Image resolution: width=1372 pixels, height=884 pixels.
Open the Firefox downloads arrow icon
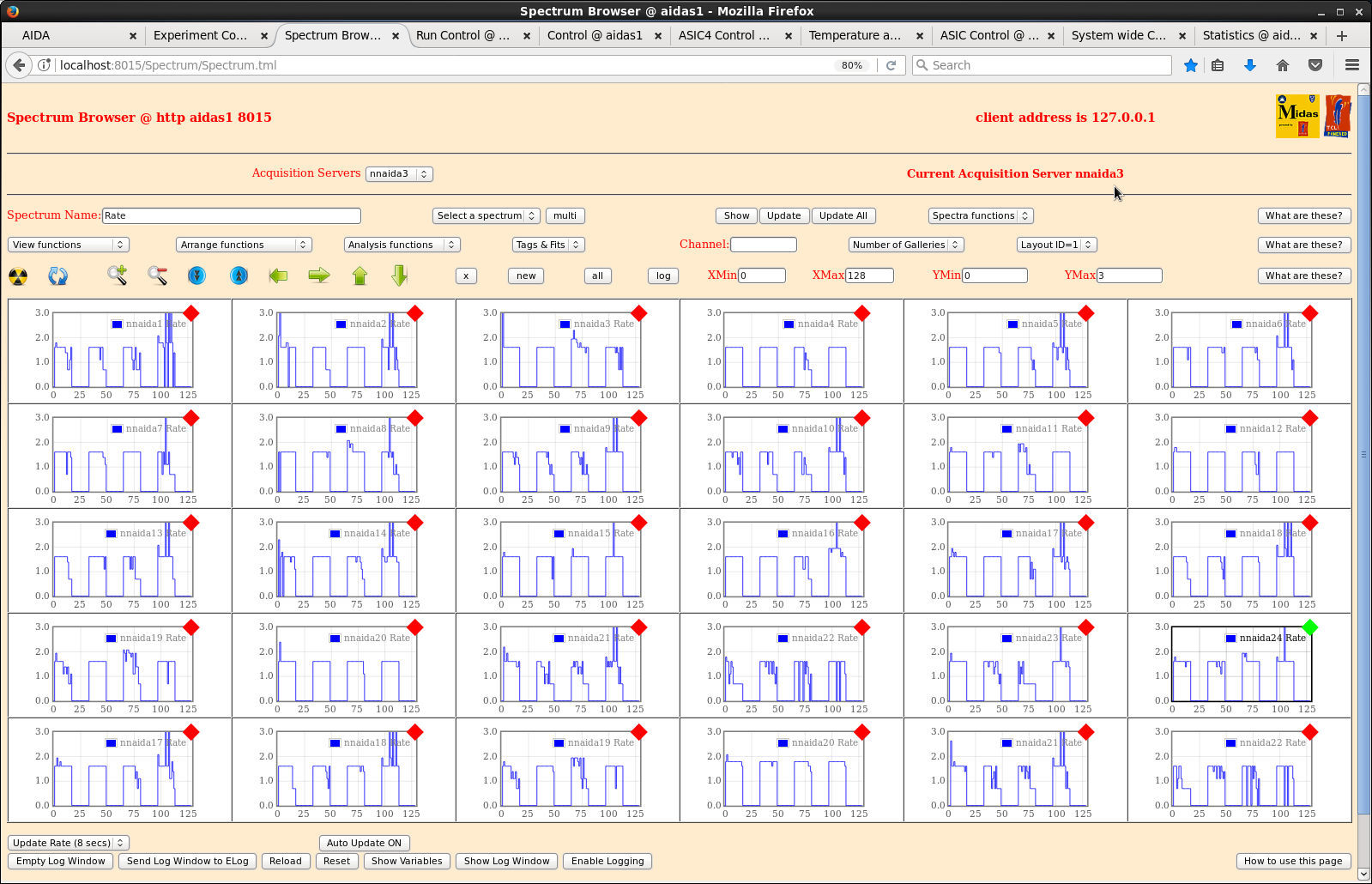[1250, 65]
